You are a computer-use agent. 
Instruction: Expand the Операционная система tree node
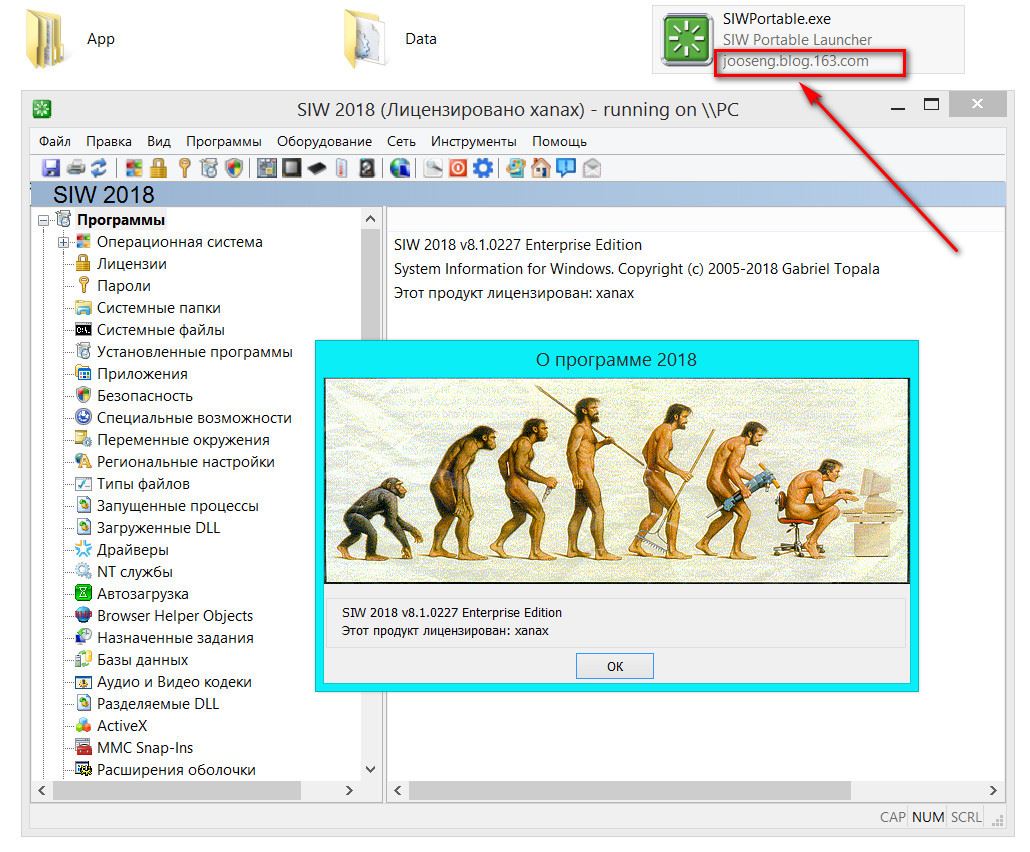coord(64,243)
